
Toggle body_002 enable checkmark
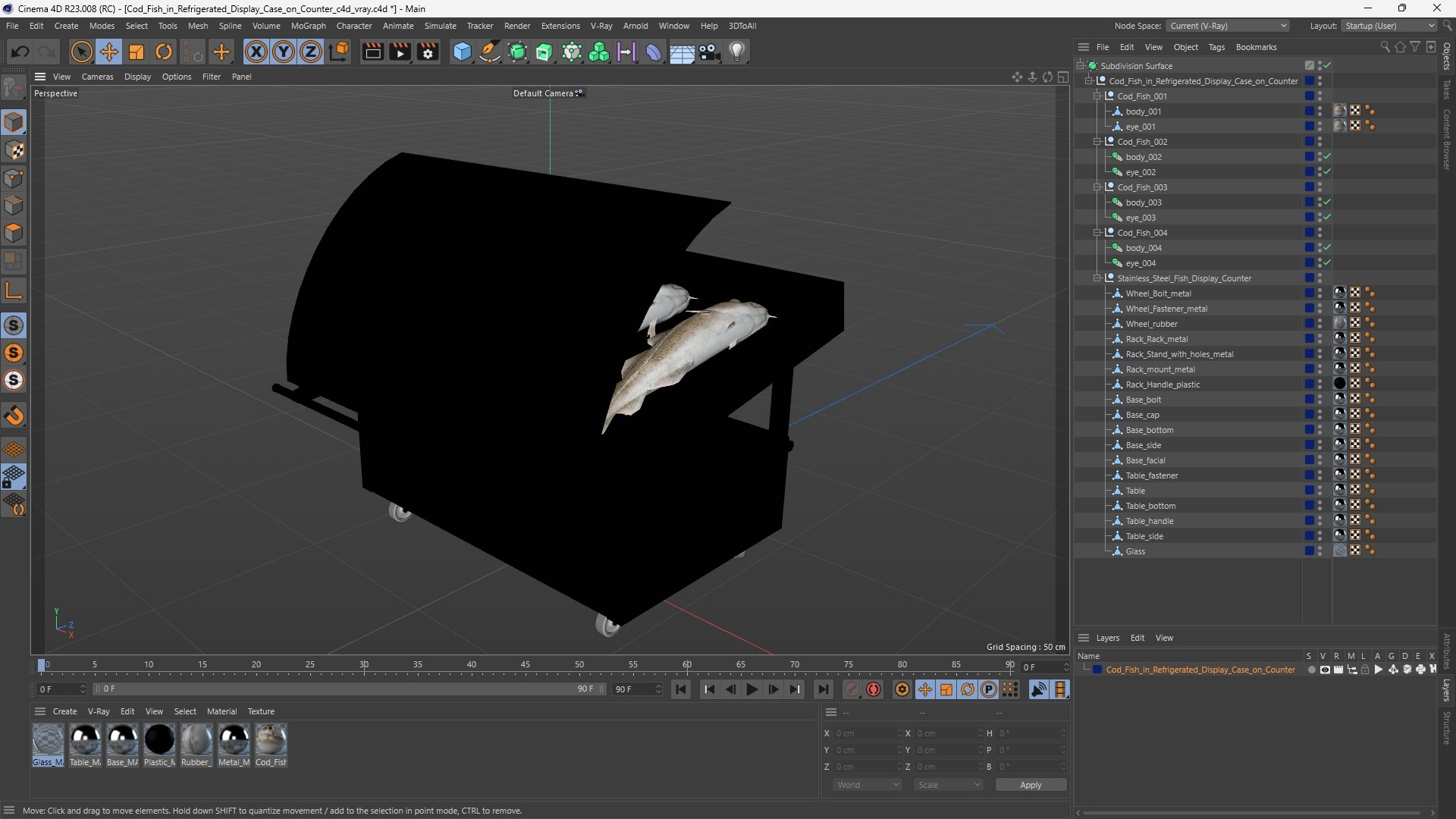coord(1327,156)
